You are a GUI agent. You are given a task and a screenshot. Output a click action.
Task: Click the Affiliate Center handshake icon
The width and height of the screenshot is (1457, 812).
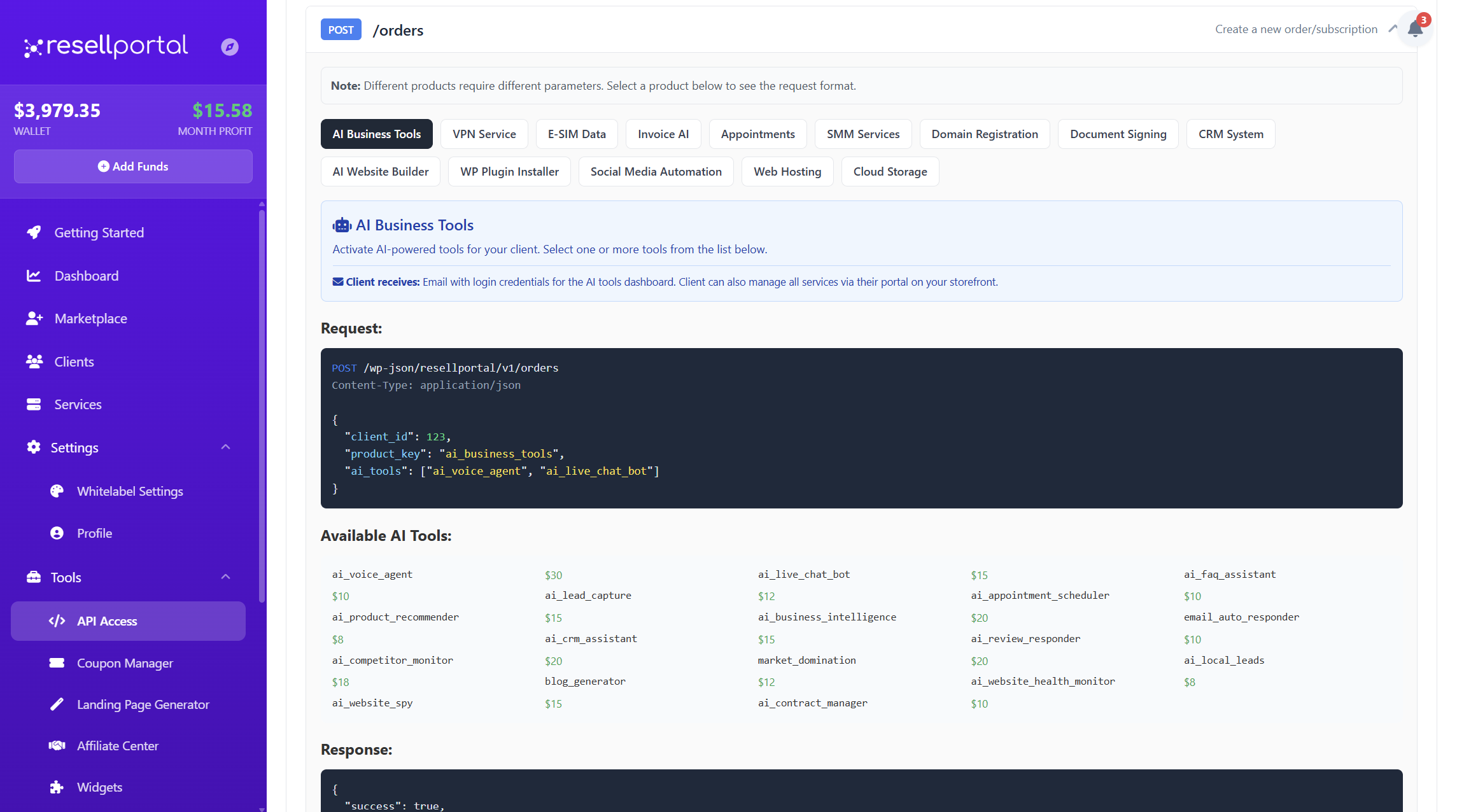57,745
